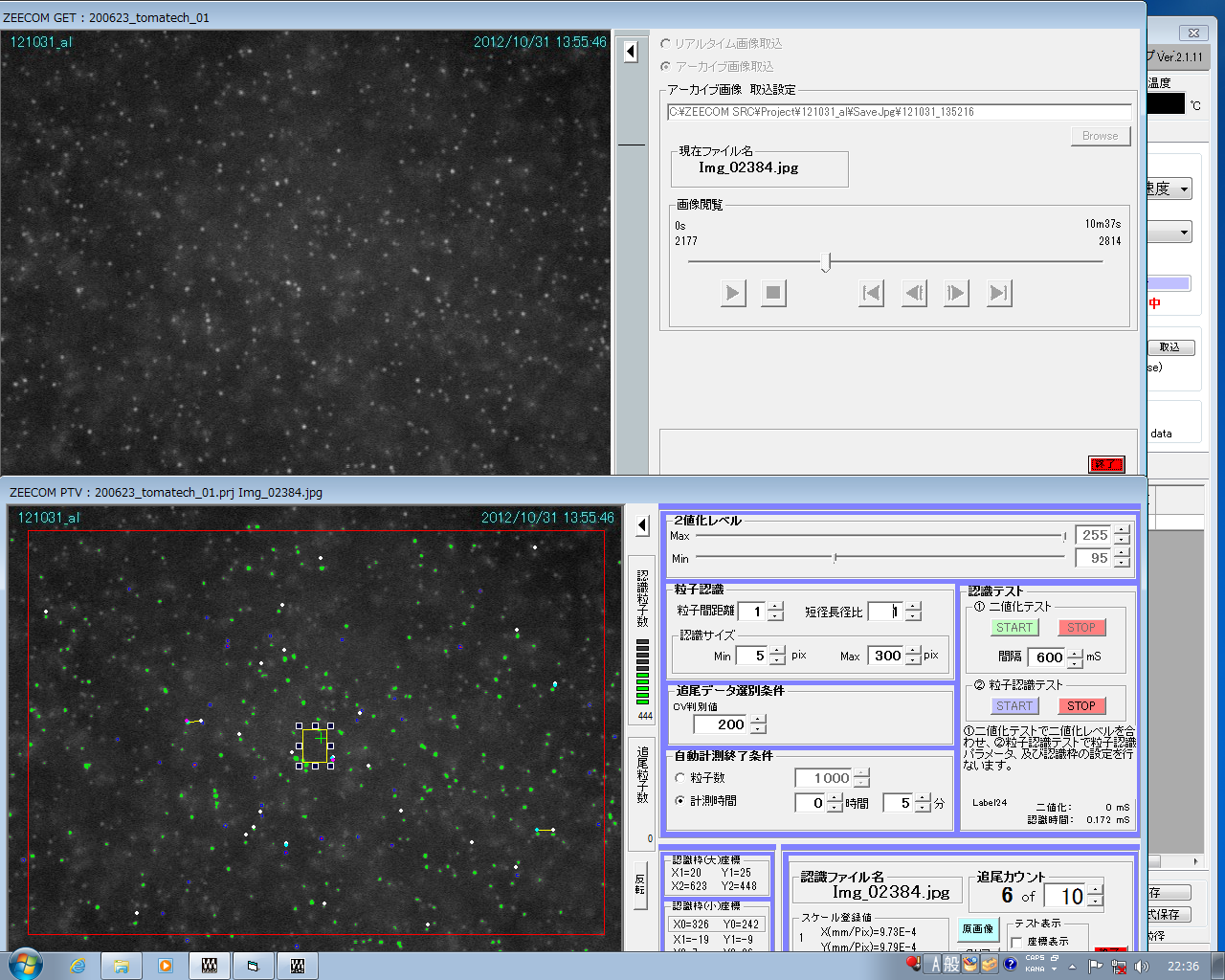1225x980 pixels.
Task: Stop the 粒子認識テスト
Action: click(1081, 706)
